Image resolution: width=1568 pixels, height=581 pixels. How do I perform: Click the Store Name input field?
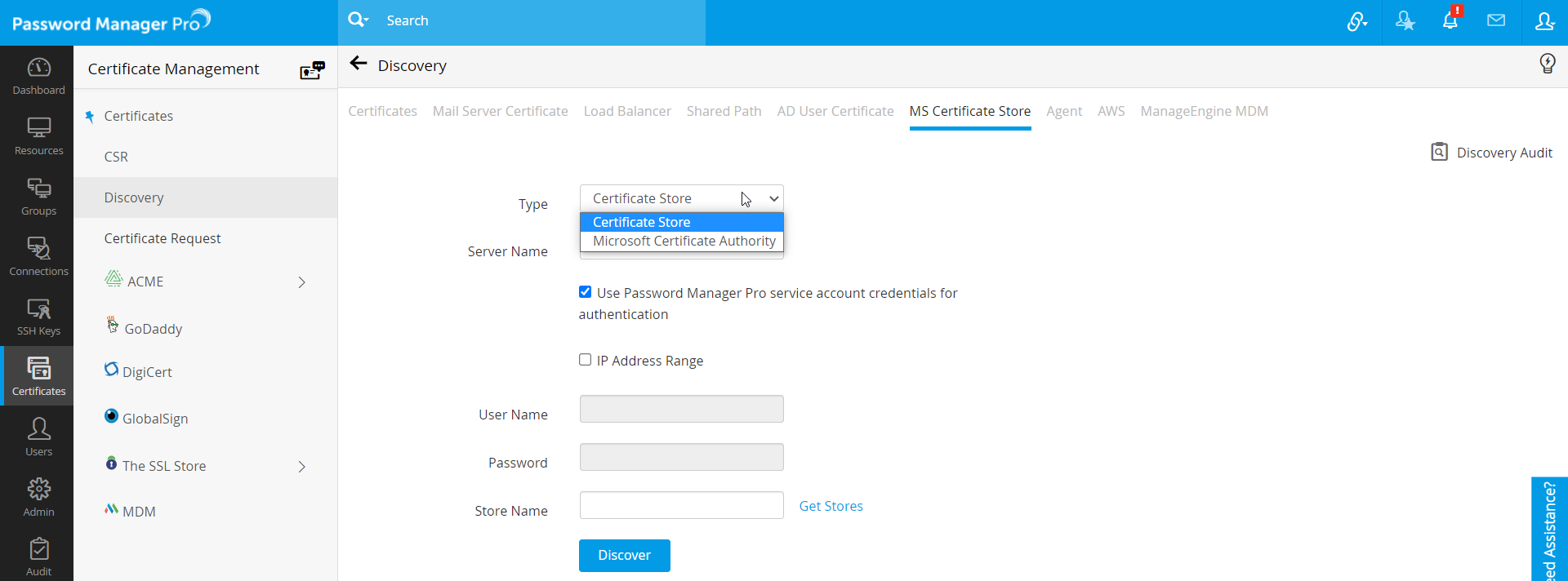tap(681, 505)
